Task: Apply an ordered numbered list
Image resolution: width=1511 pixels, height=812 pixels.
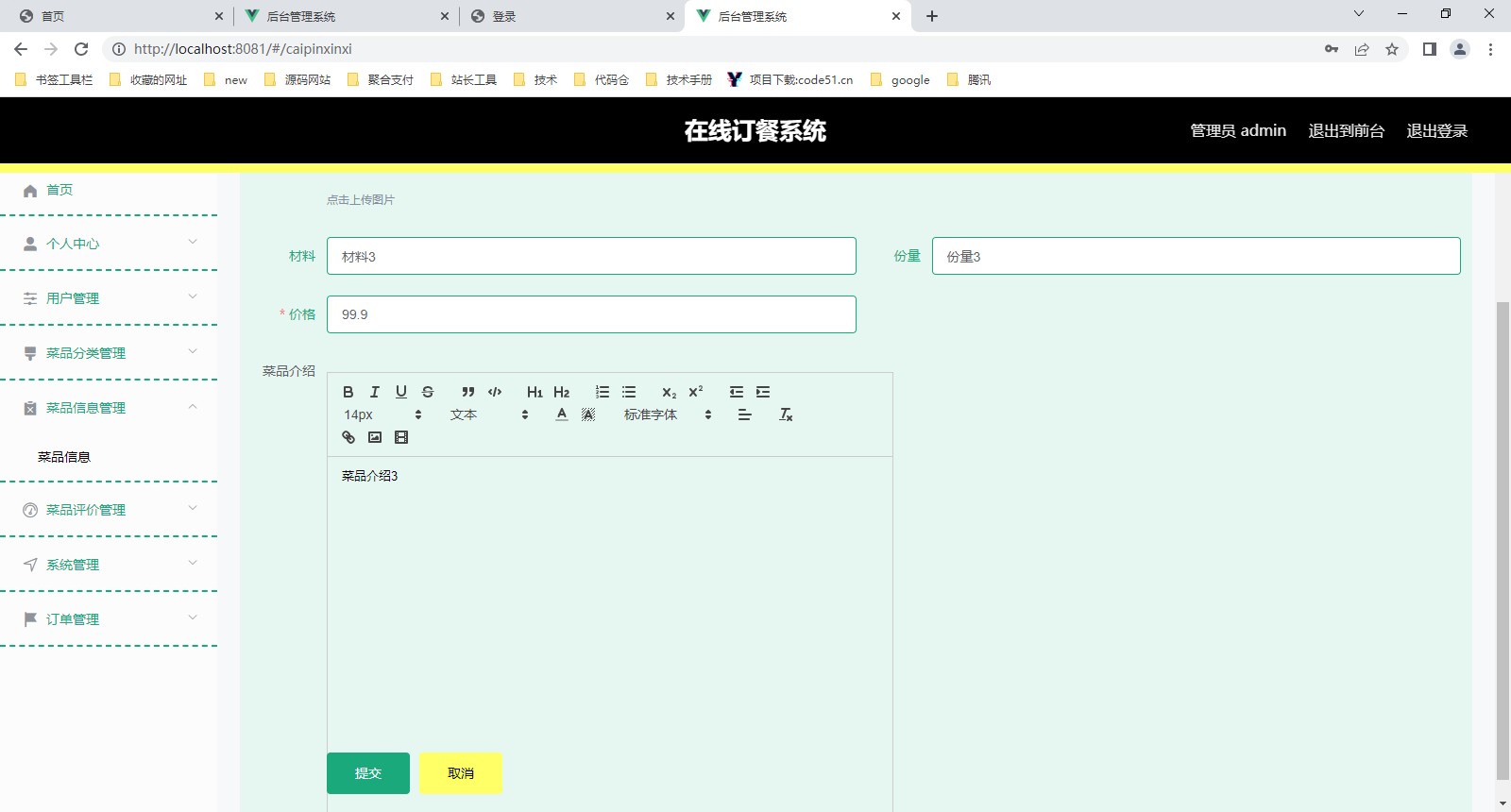Action: (603, 392)
